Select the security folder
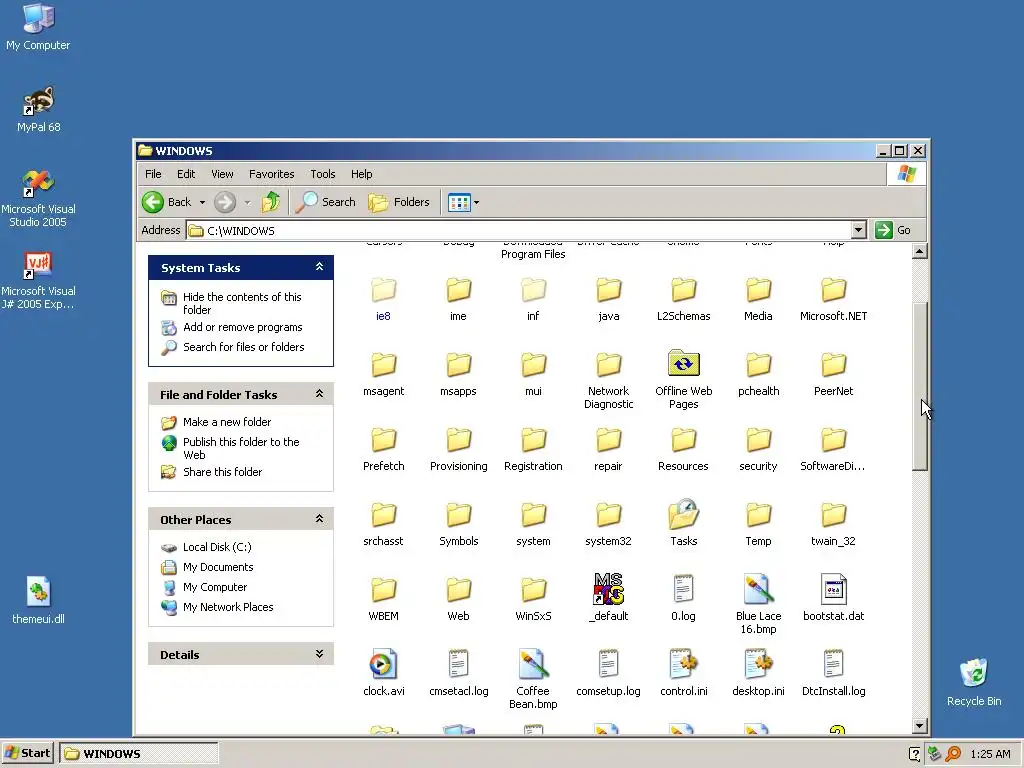Image resolution: width=1024 pixels, height=768 pixels. click(x=758, y=449)
